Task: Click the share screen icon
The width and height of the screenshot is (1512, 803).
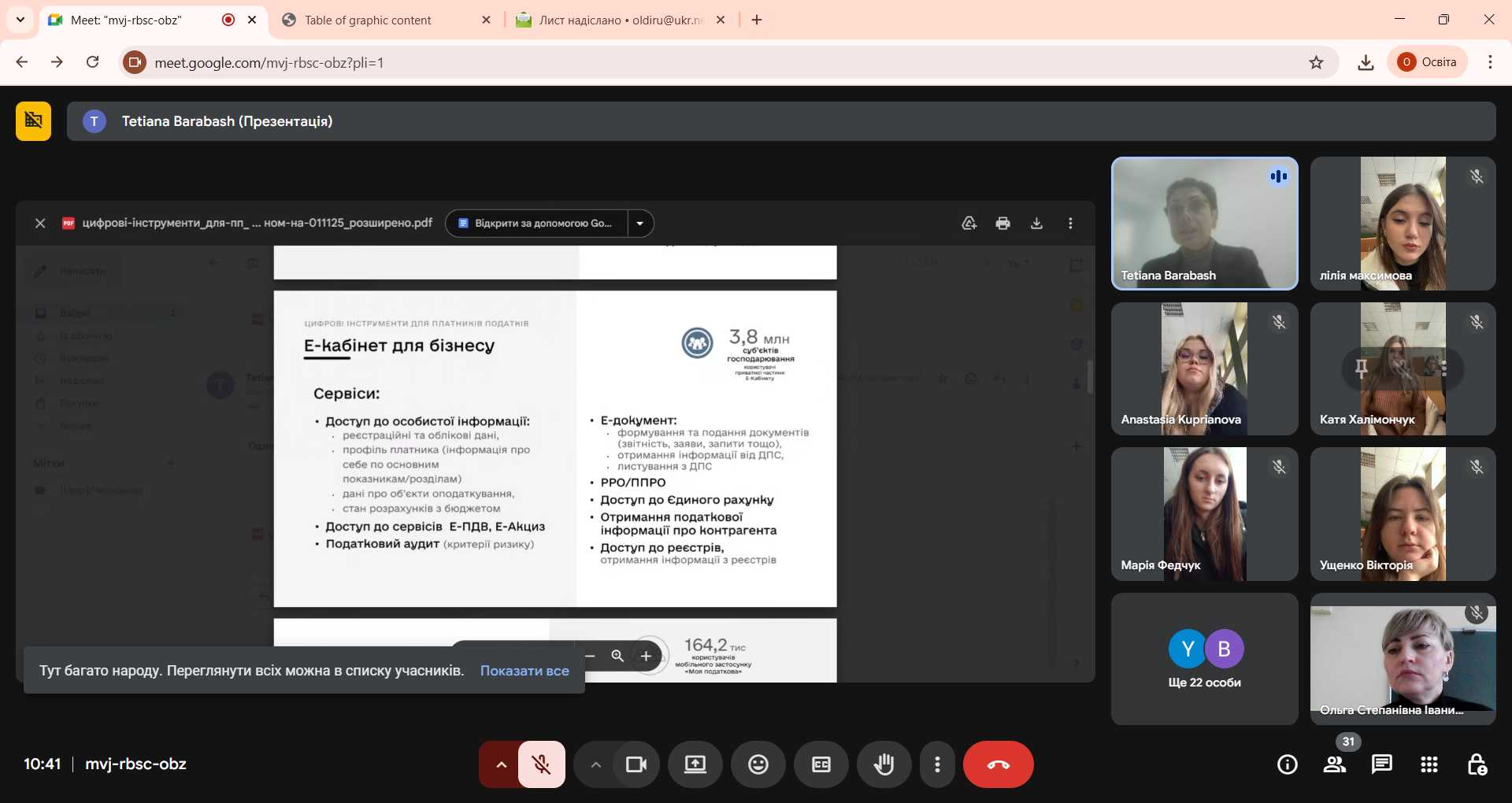Action: pos(695,764)
